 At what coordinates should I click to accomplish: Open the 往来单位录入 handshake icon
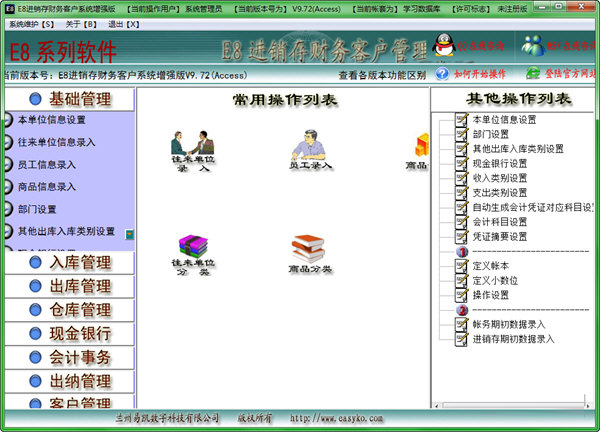click(193, 146)
